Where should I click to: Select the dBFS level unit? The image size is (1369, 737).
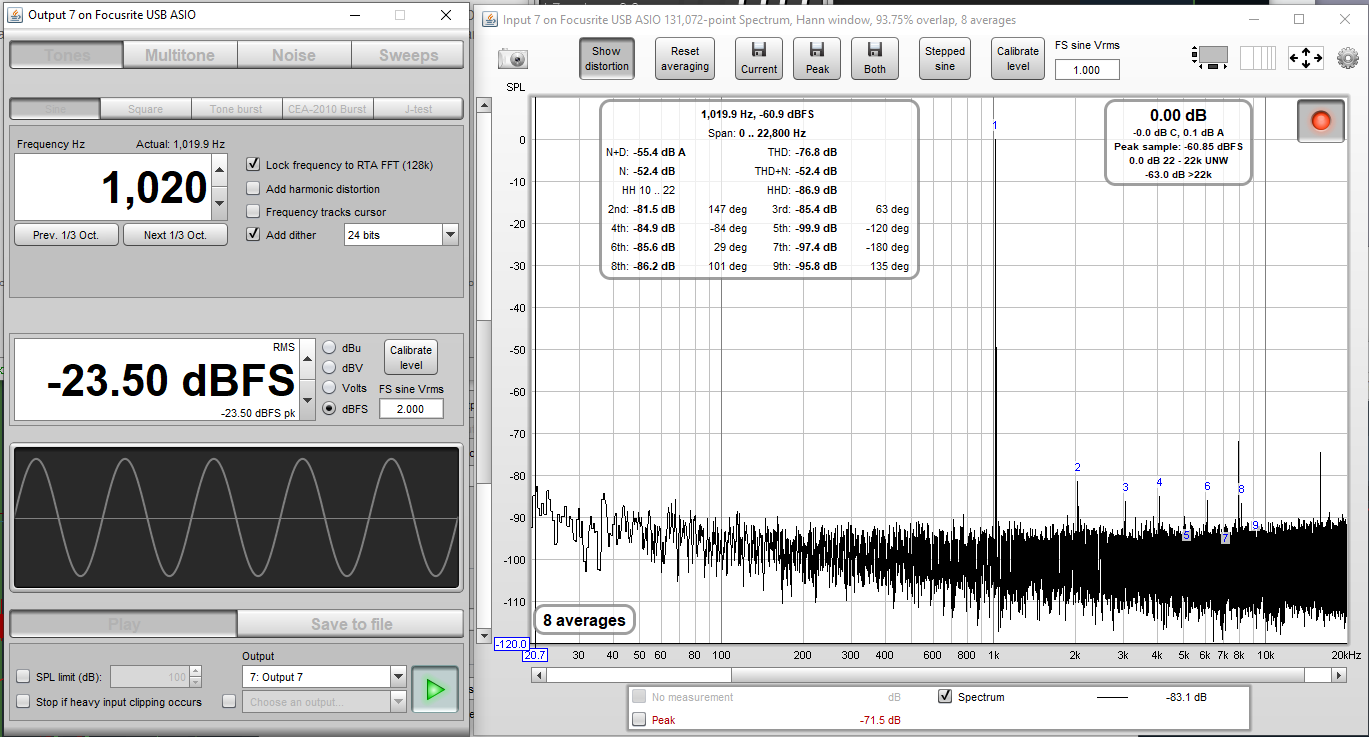(x=329, y=408)
